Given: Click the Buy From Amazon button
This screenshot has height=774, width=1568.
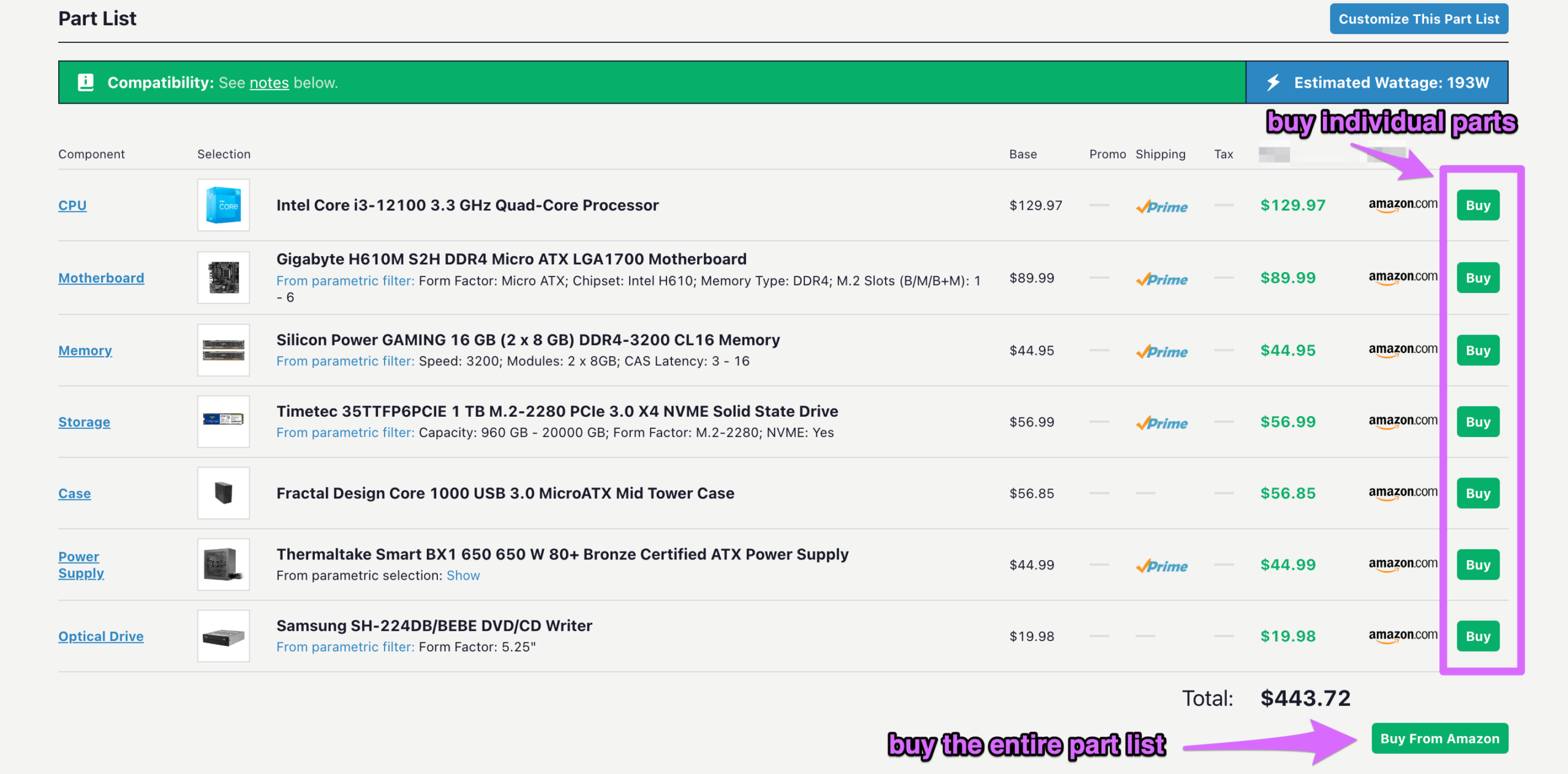Looking at the screenshot, I should click(1439, 738).
